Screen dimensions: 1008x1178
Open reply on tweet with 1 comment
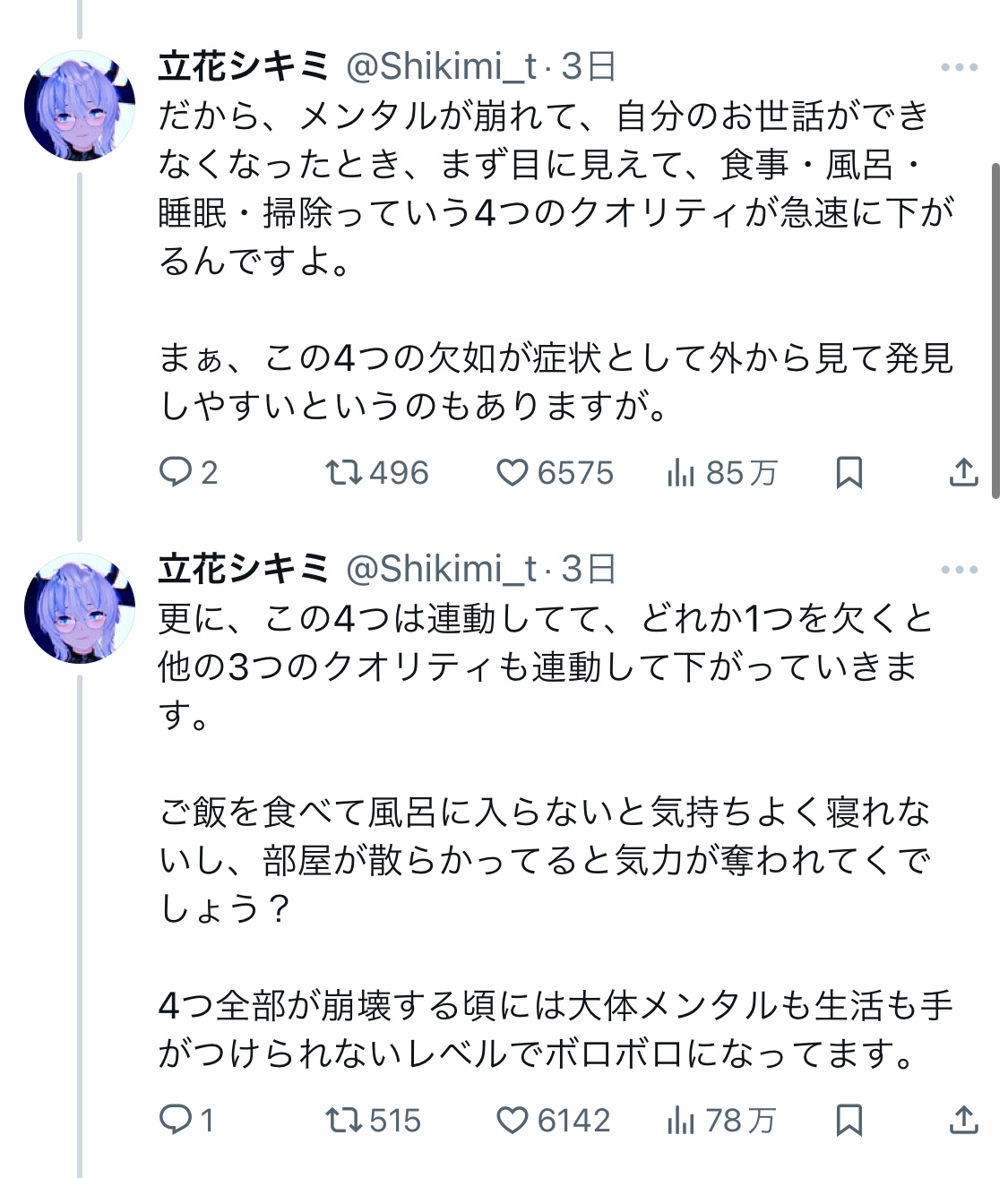[x=186, y=1120]
